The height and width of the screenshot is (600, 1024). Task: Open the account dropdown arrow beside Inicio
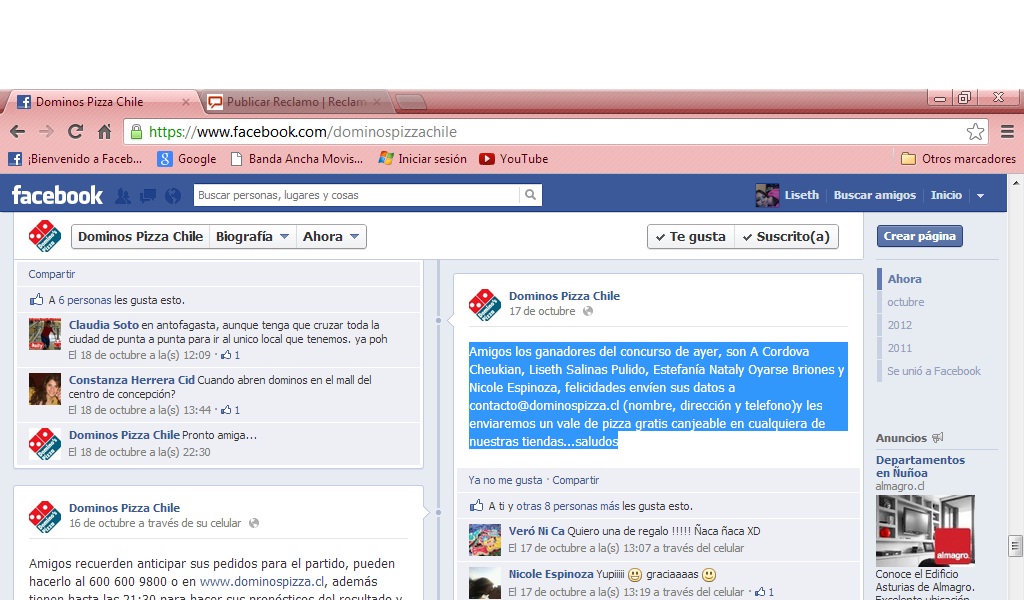point(980,196)
